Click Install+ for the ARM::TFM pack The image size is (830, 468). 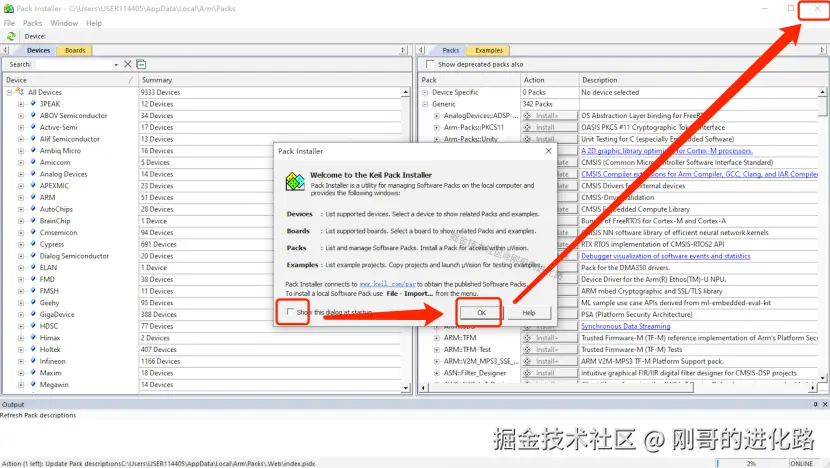click(x=549, y=338)
